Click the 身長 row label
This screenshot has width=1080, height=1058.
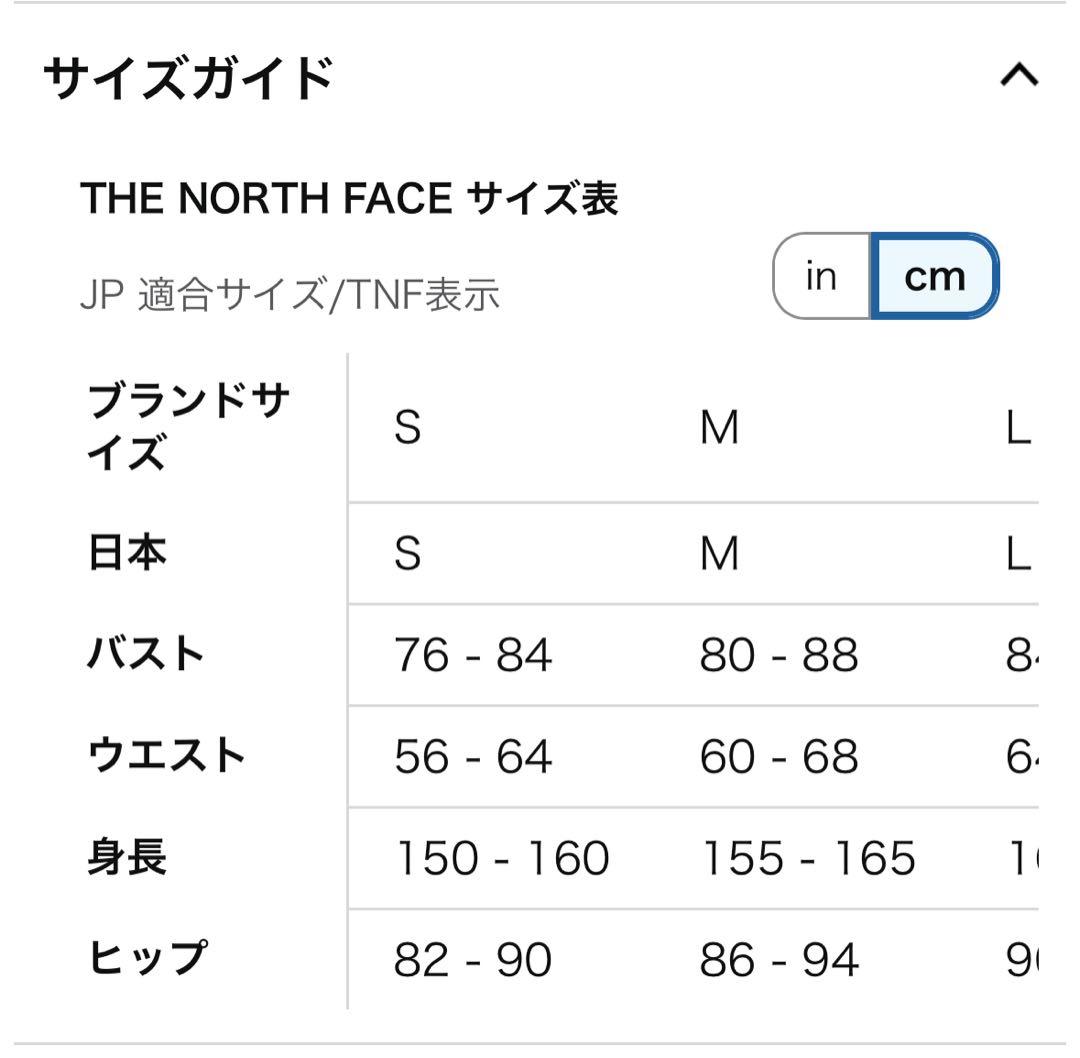[x=127, y=858]
